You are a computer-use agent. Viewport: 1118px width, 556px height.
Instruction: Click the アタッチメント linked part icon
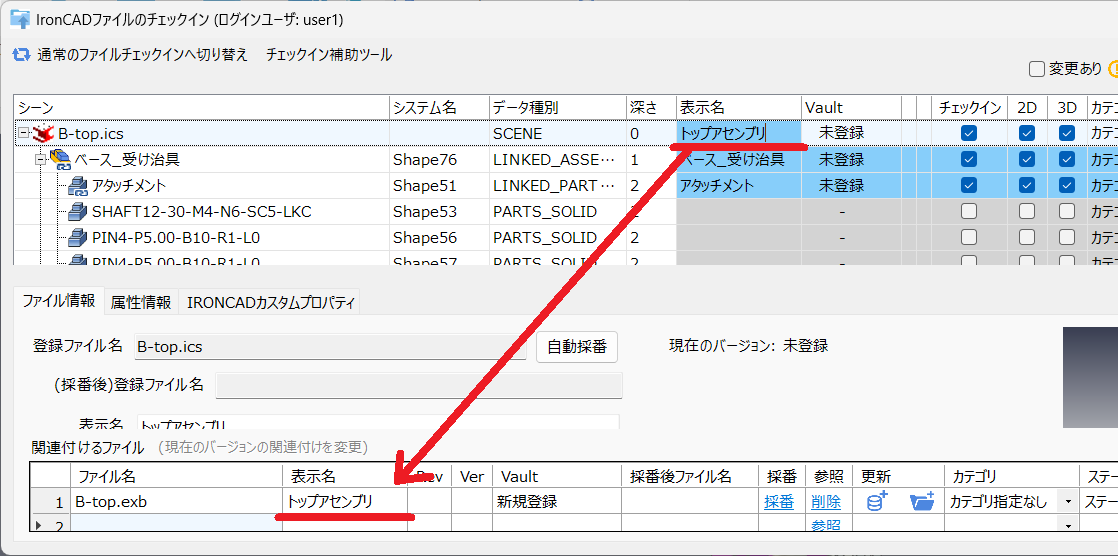[77, 186]
